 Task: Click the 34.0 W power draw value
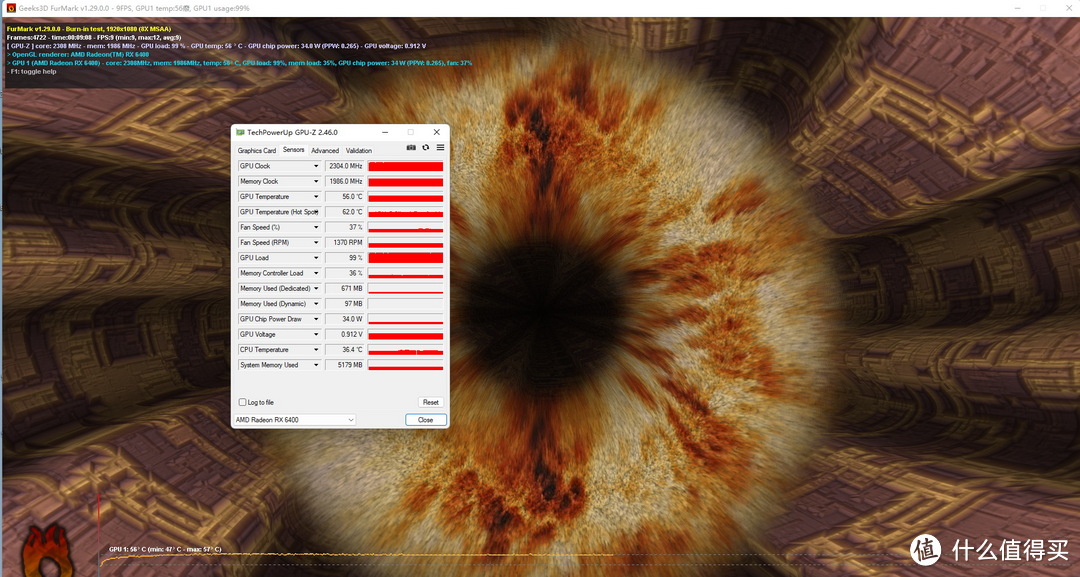tap(344, 319)
